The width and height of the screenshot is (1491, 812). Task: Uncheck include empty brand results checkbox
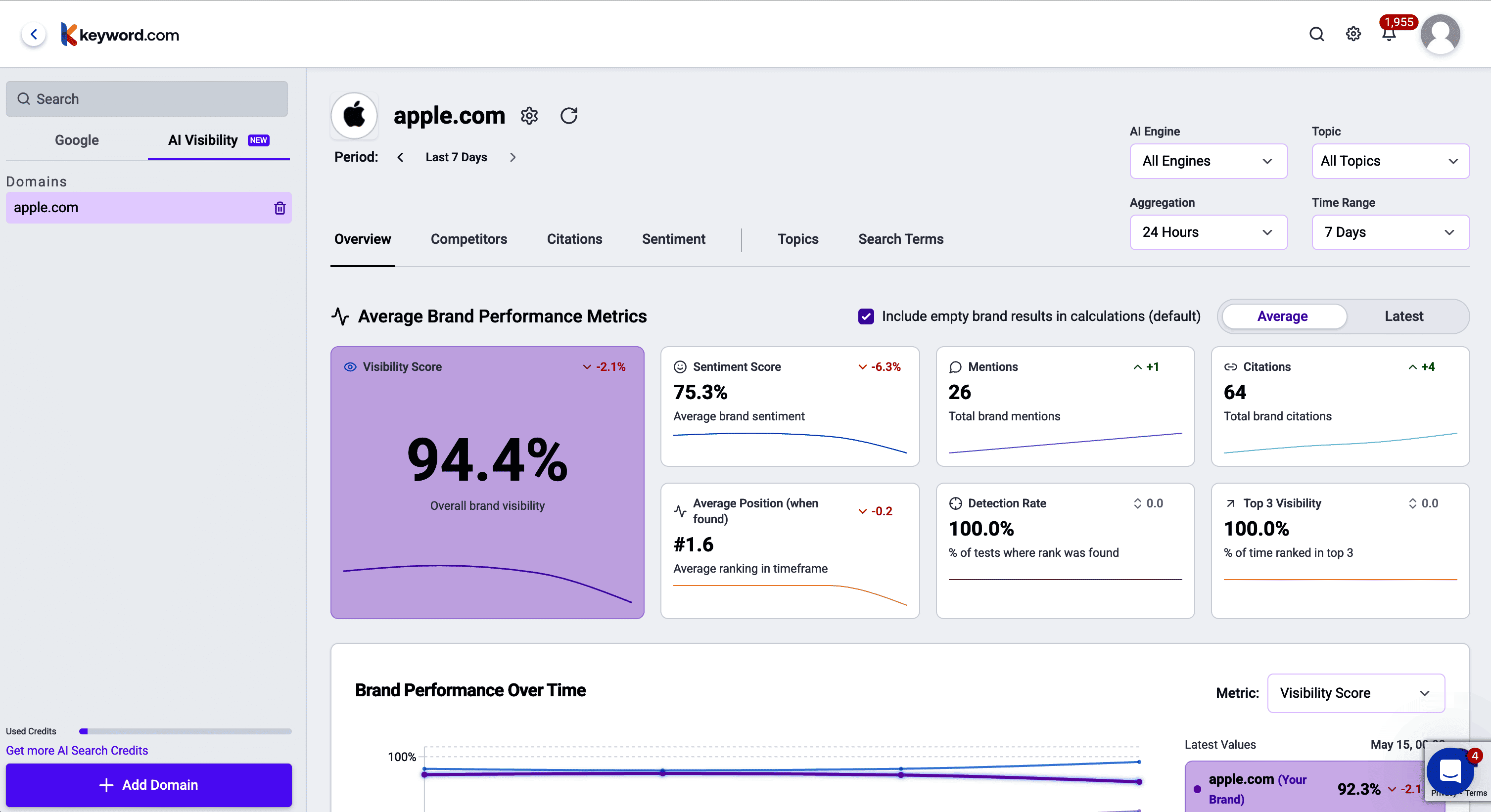(866, 316)
